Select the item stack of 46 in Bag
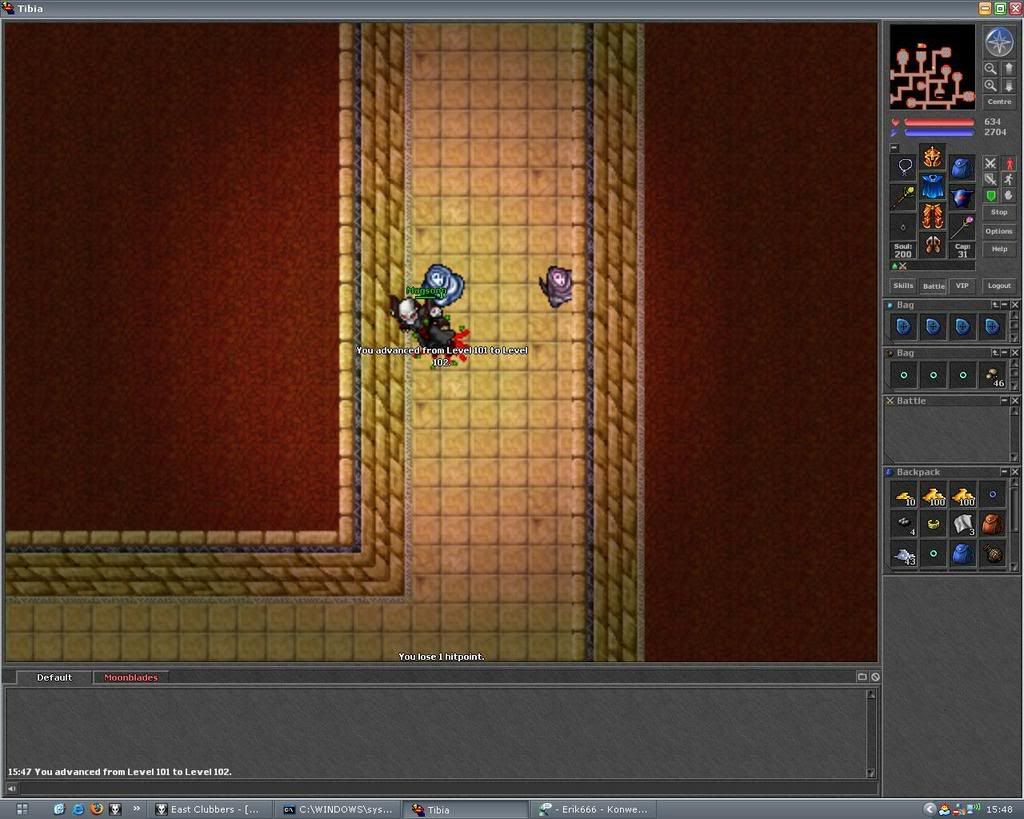 (x=993, y=376)
